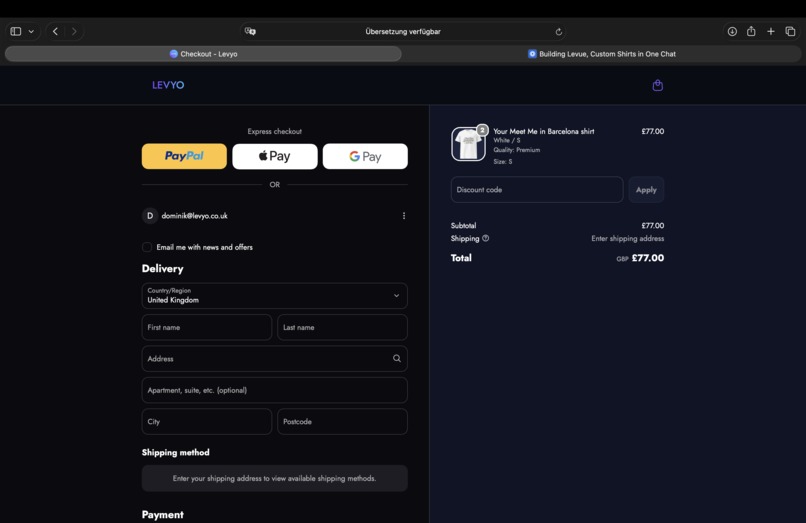Viewport: 806px width, 523px height.
Task: Focus the City field
Action: [207, 421]
